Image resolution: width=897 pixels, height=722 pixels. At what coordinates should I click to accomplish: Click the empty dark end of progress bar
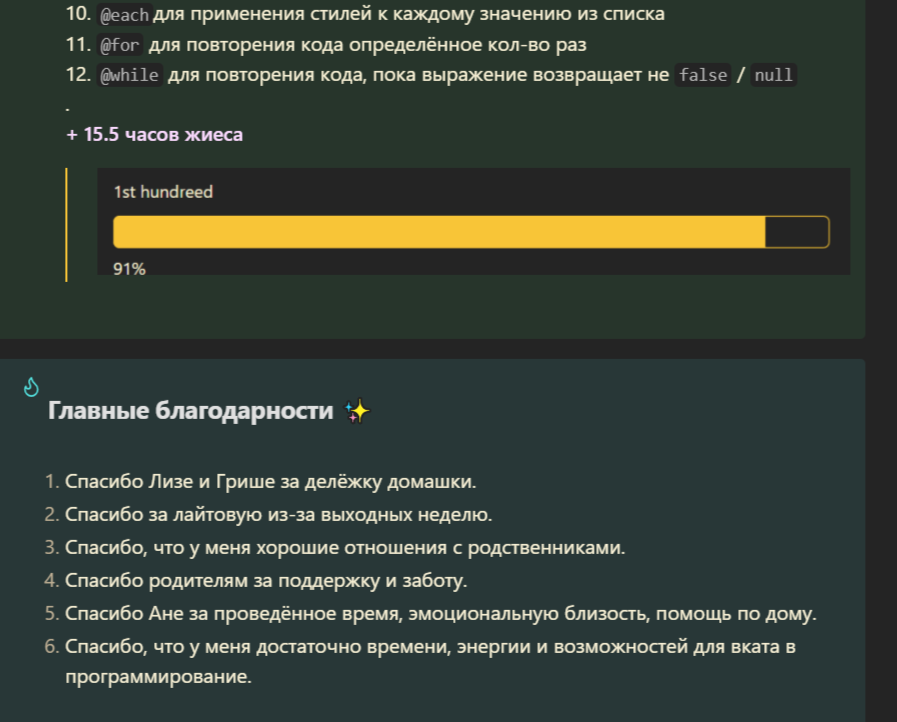tap(797, 232)
